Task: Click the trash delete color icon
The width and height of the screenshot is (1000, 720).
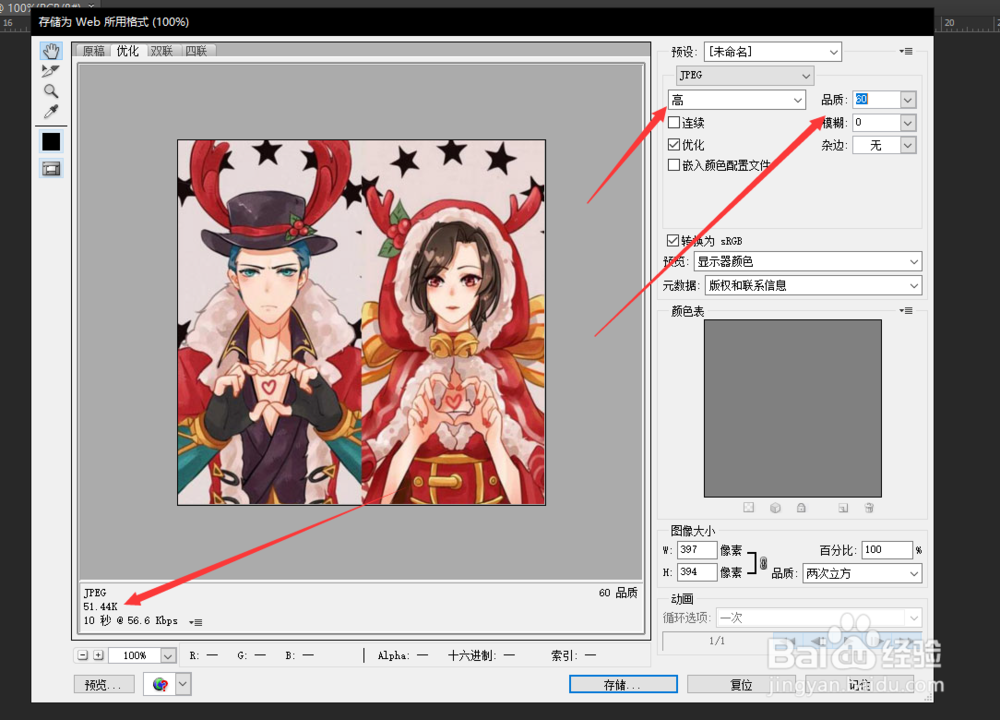Action: pyautogui.click(x=869, y=508)
